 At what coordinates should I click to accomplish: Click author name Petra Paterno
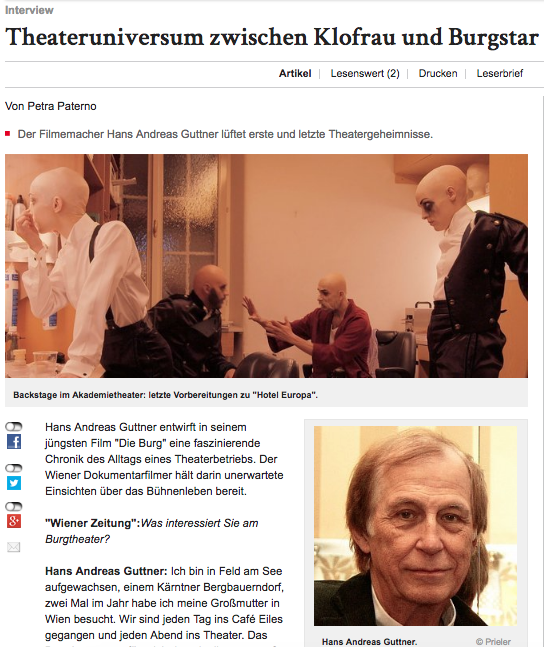pyautogui.click(x=62, y=106)
